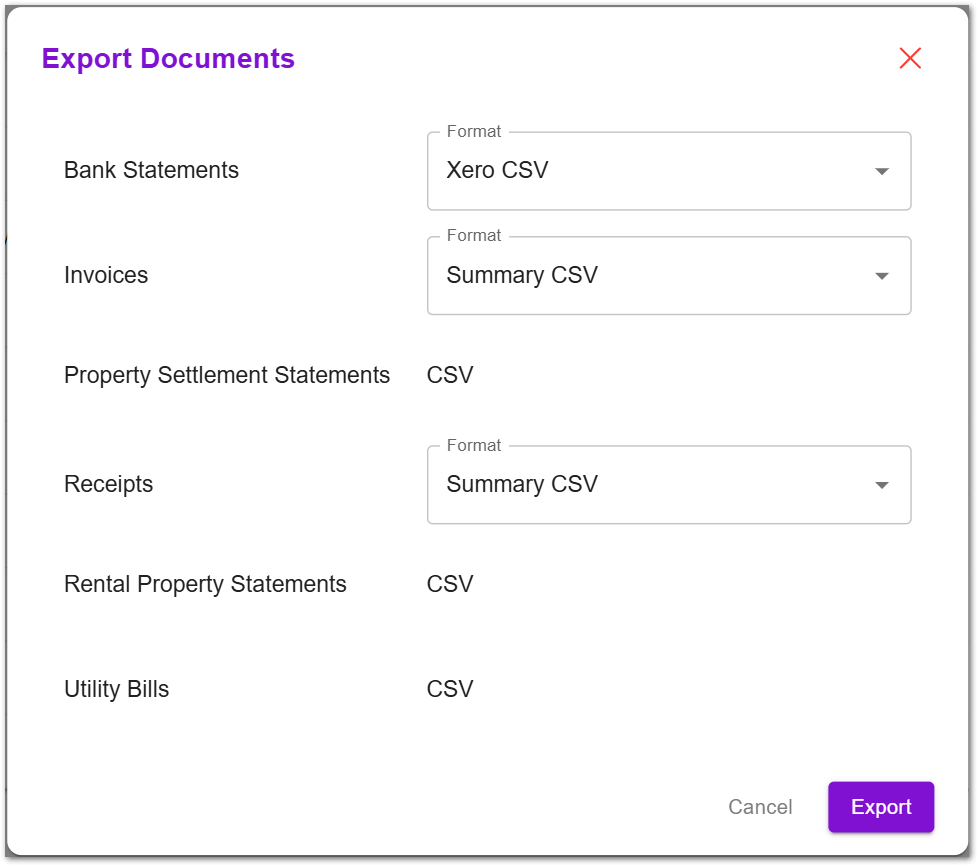978x866 pixels.
Task: Click the Cancel button
Action: click(760, 807)
